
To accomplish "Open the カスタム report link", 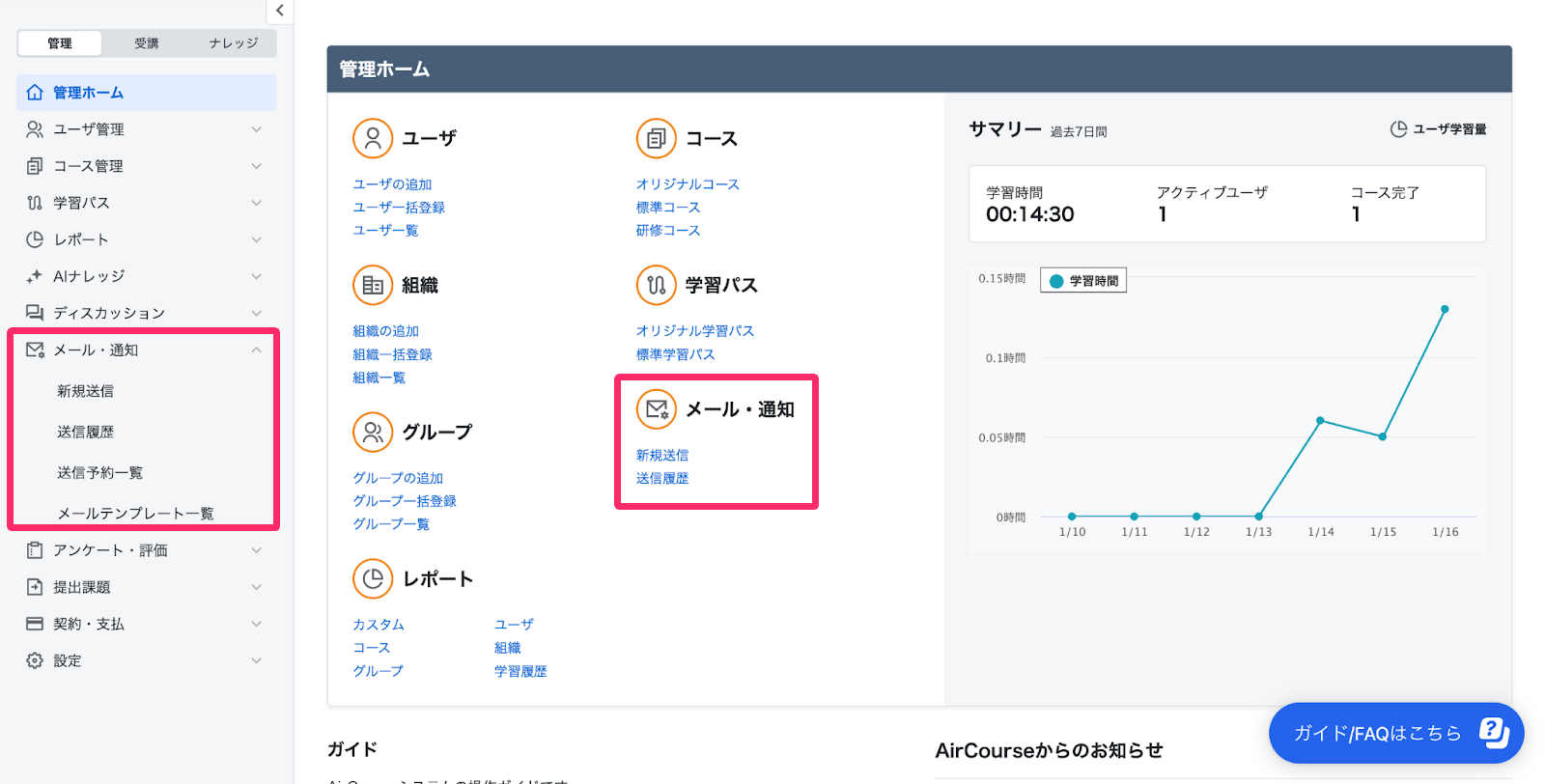I will 379,625.
